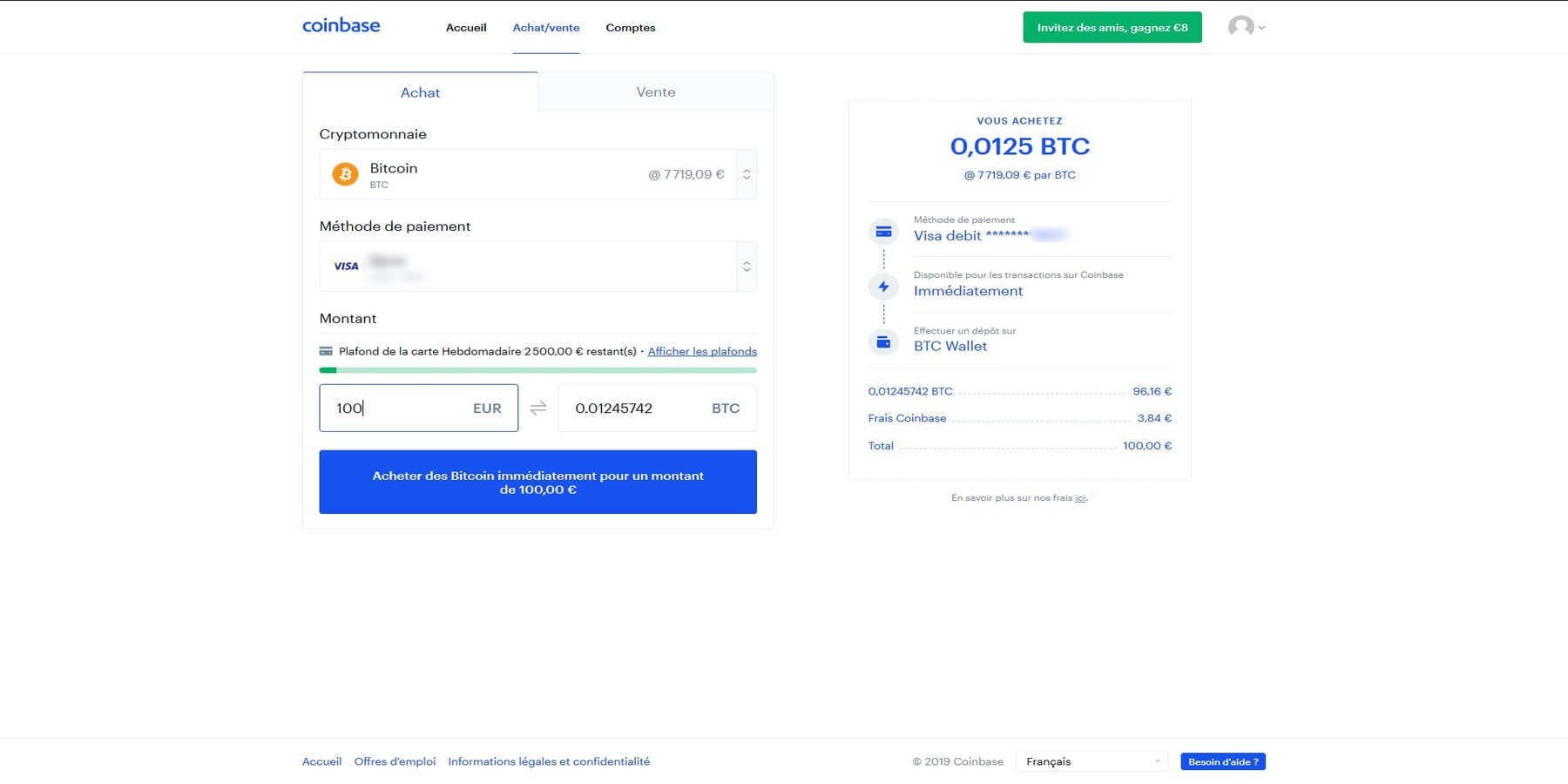Switch to the Vente tab
1568x784 pixels.
coord(656,92)
